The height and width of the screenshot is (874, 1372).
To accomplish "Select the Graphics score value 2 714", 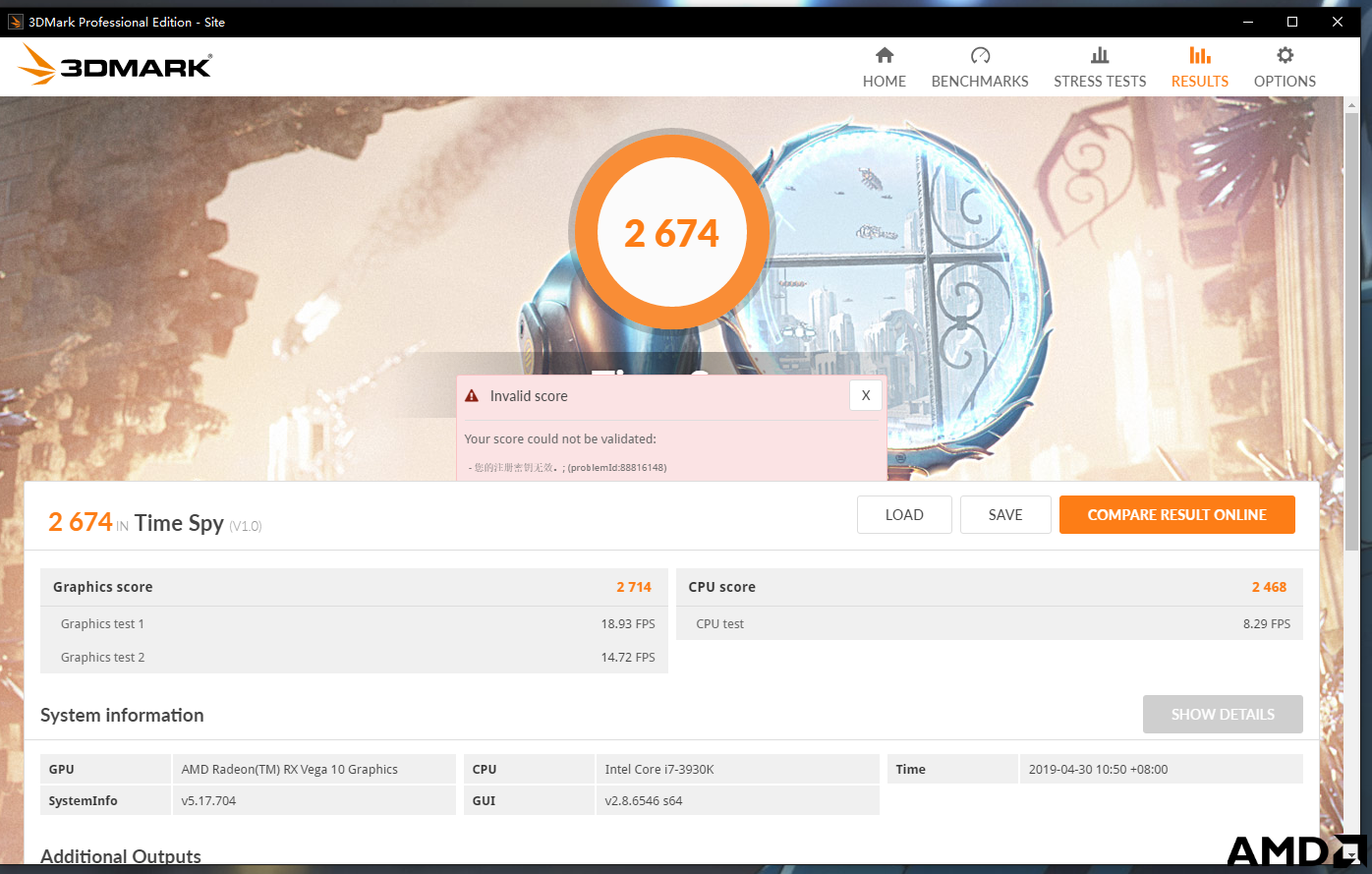I will 634,587.
